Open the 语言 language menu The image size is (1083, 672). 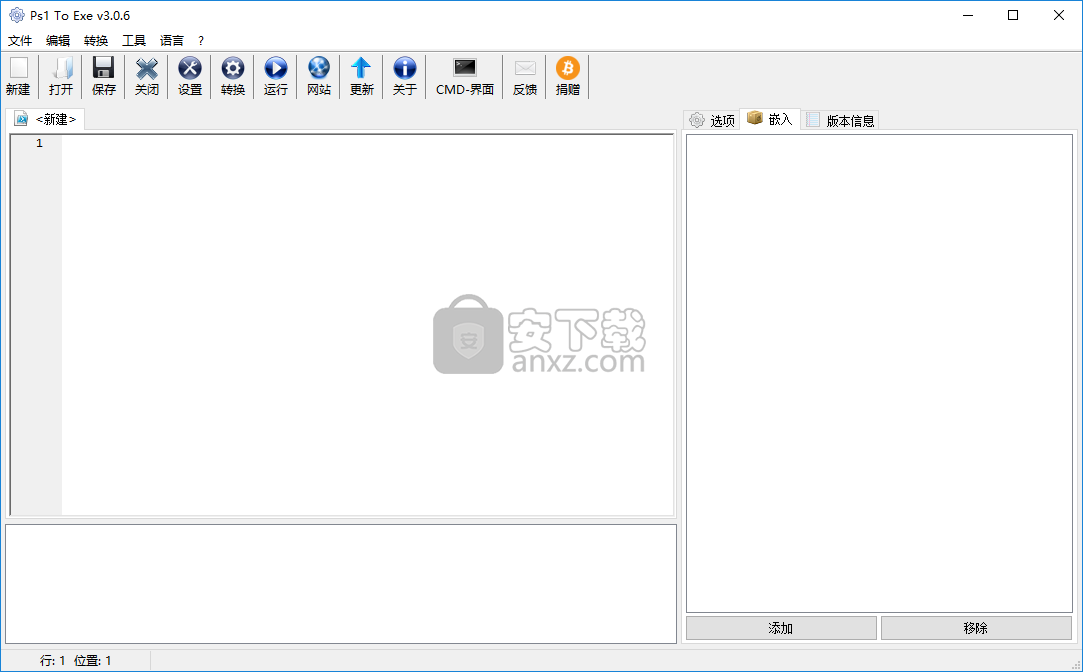coord(172,41)
